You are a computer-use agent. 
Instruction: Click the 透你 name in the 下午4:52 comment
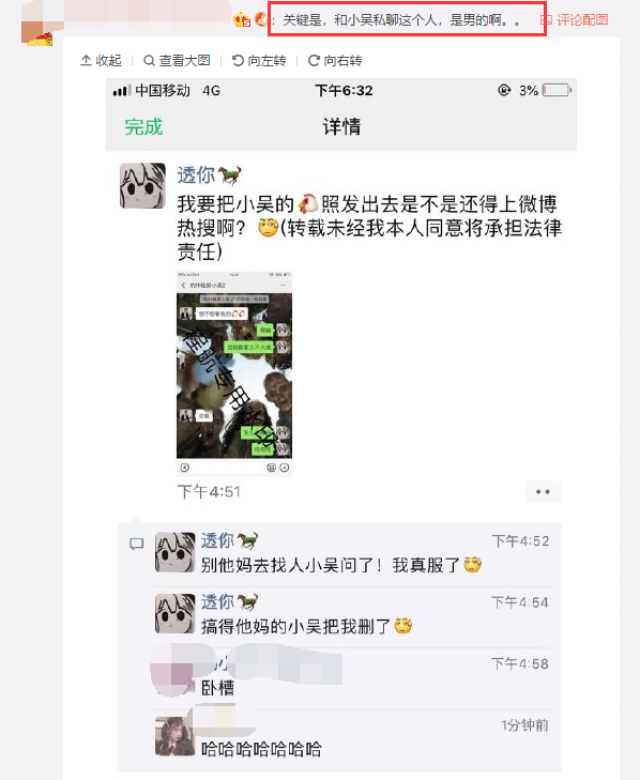(x=217, y=540)
